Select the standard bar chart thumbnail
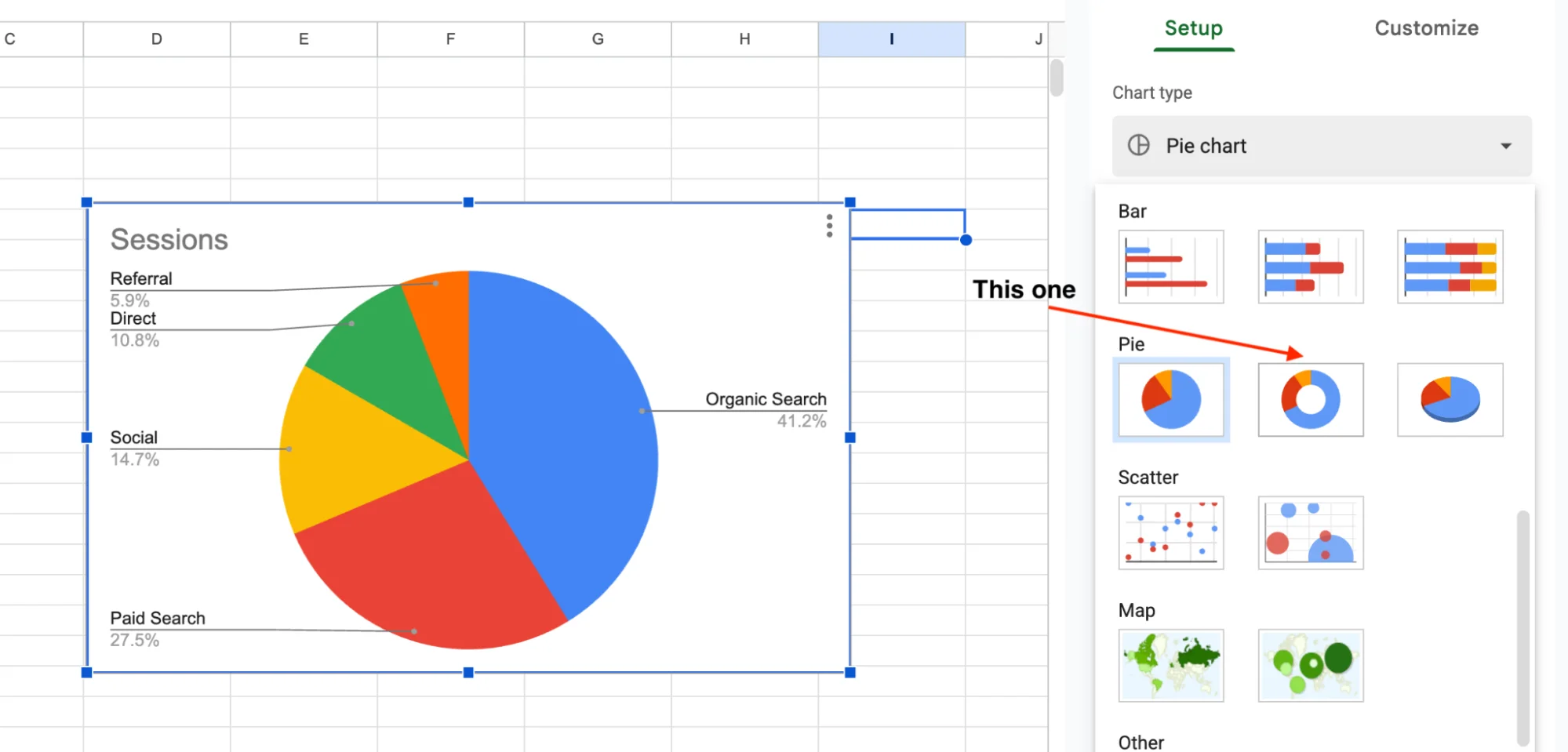The width and height of the screenshot is (1568, 752). (x=1170, y=267)
